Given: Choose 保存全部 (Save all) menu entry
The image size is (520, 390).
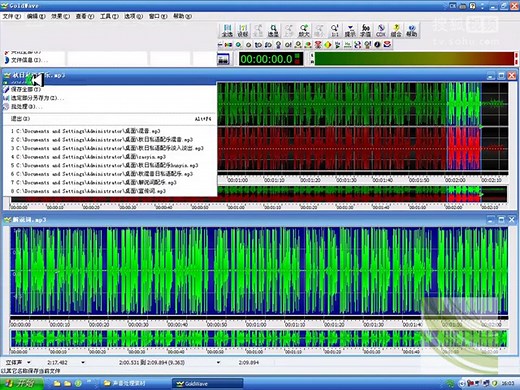Looking at the screenshot, I should pos(109,89).
